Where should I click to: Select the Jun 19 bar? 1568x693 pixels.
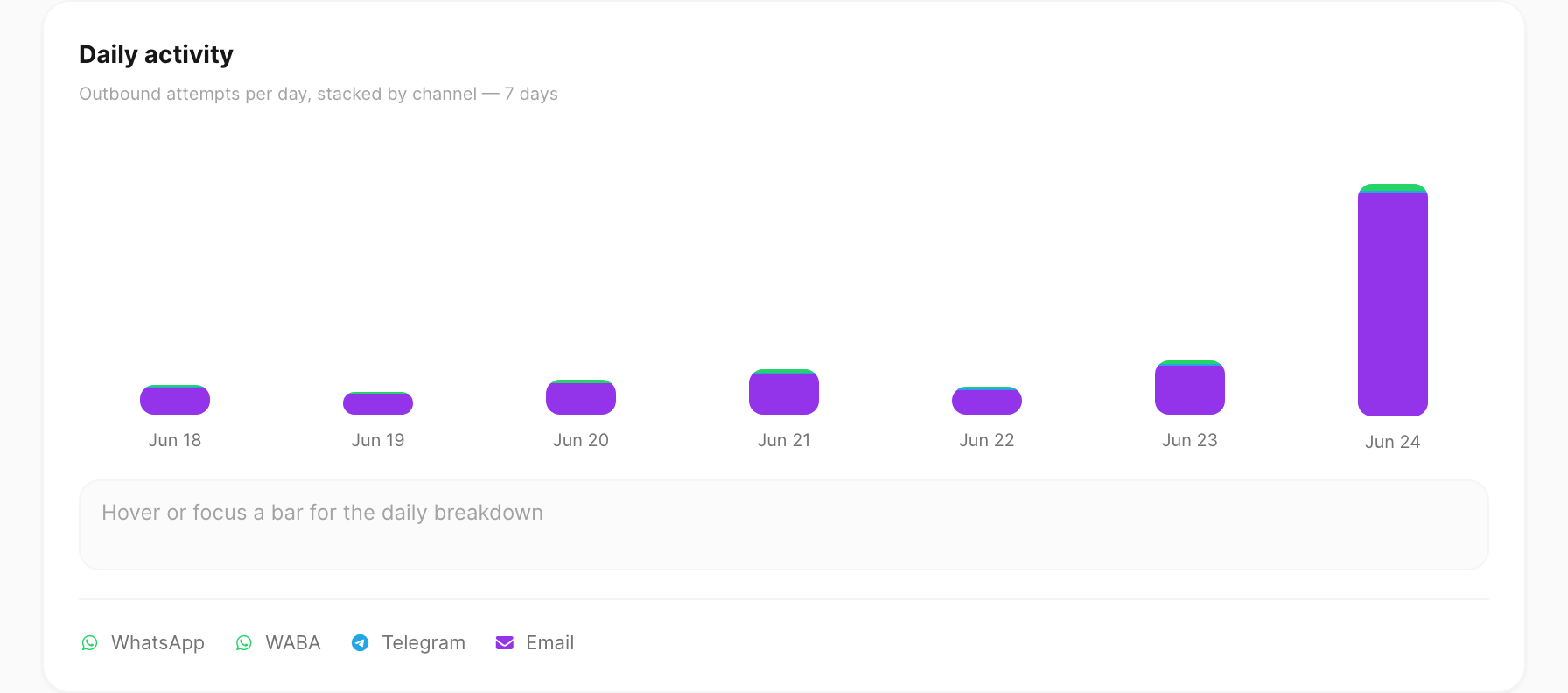378,403
